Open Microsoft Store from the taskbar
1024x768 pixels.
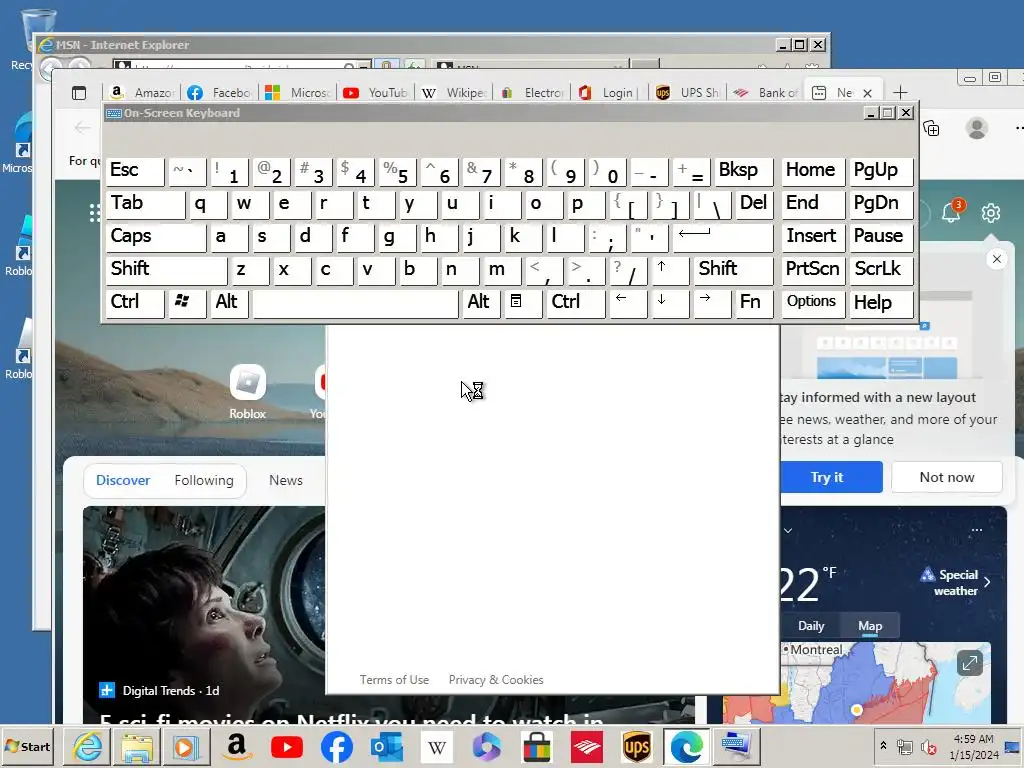point(536,746)
